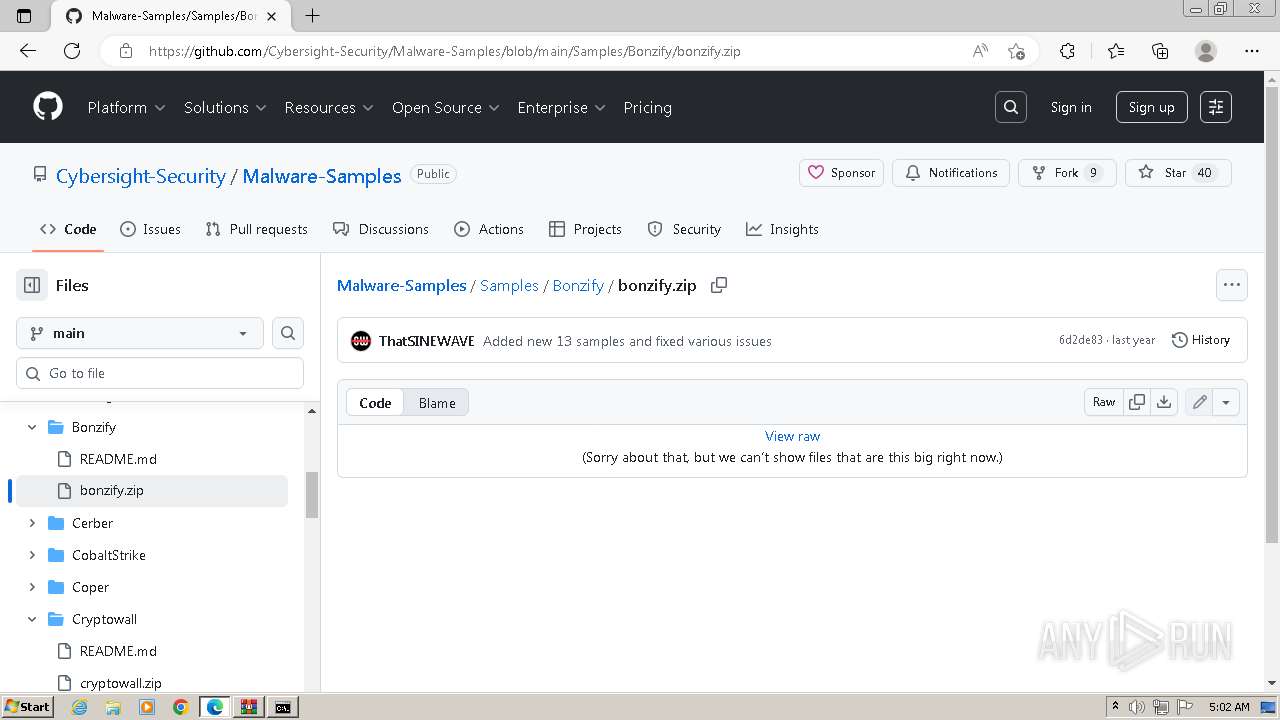Image resolution: width=1280 pixels, height=720 pixels.
Task: Edit file with pencil icon
Action: click(1199, 402)
